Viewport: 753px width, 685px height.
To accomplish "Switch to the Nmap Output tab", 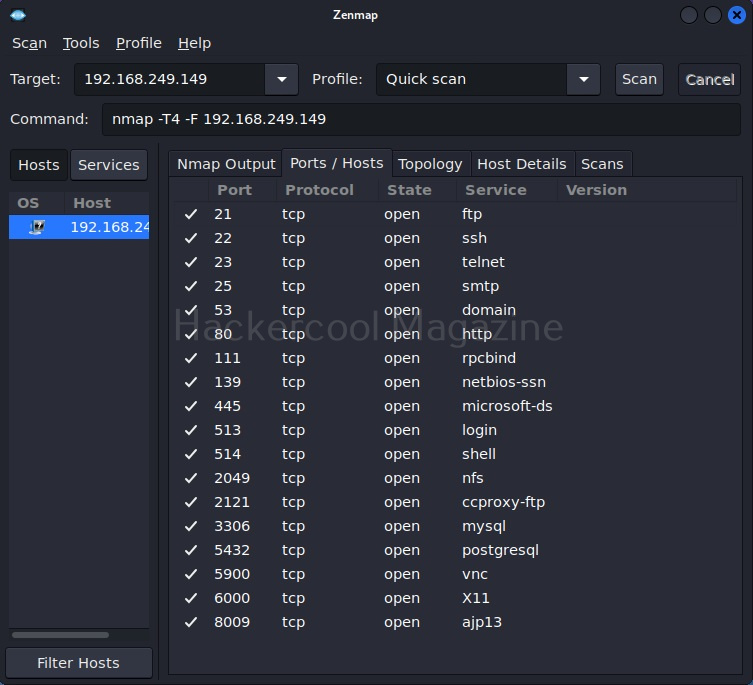I will [x=226, y=164].
